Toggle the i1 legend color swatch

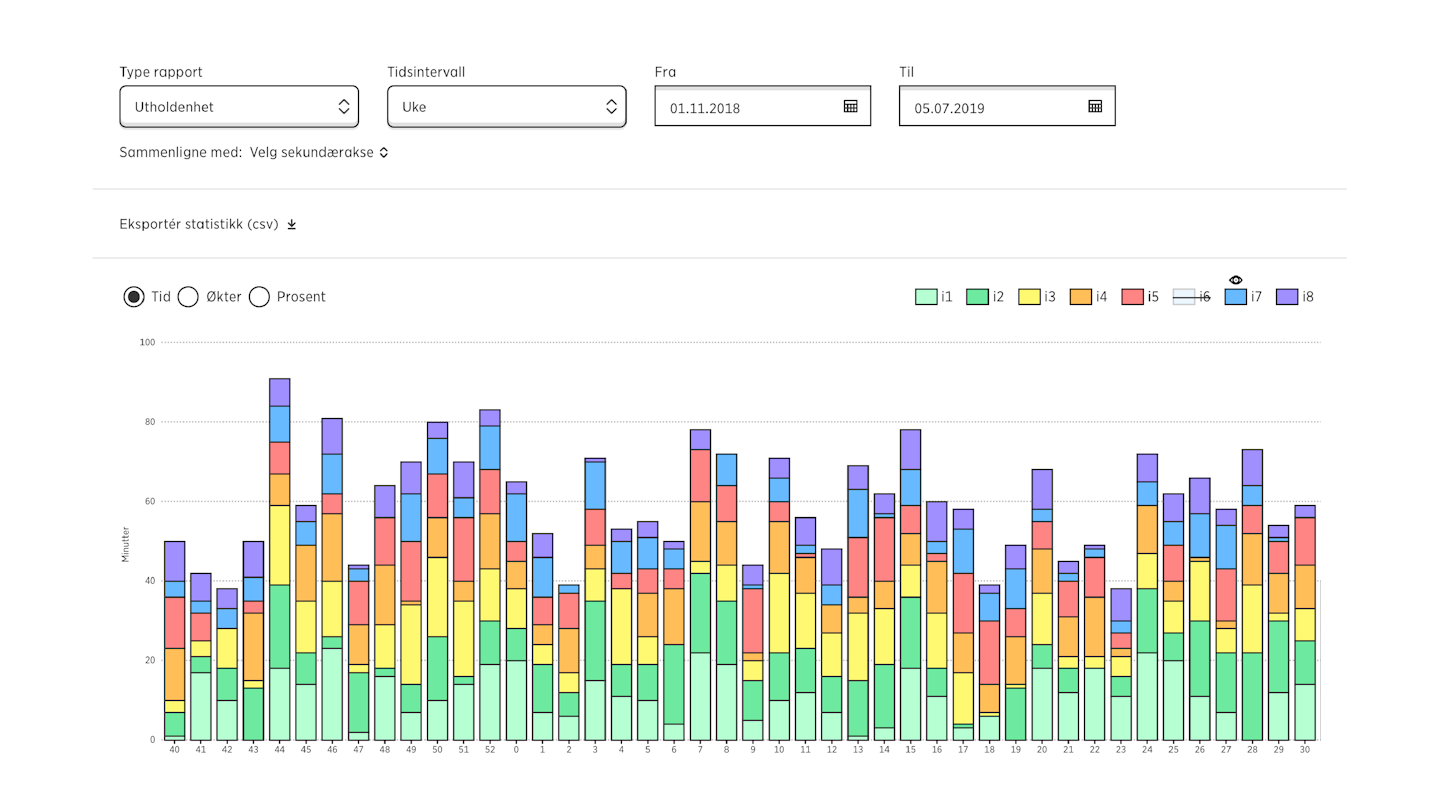(926, 297)
